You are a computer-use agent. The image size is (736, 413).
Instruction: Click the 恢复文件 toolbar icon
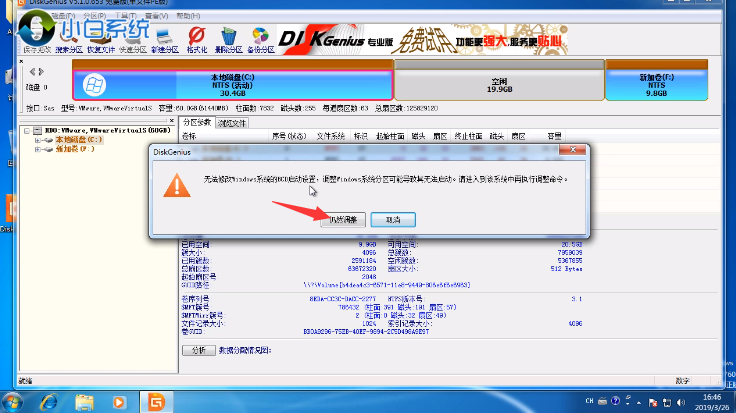point(101,40)
